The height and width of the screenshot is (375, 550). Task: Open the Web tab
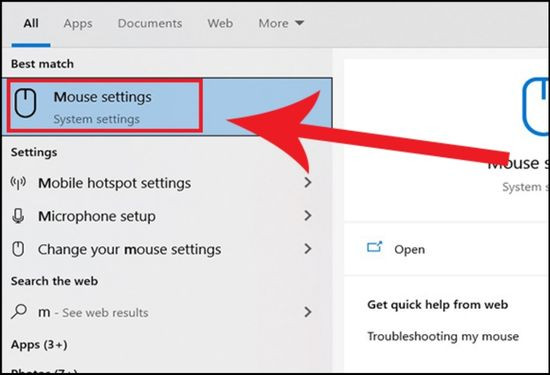[x=220, y=24]
